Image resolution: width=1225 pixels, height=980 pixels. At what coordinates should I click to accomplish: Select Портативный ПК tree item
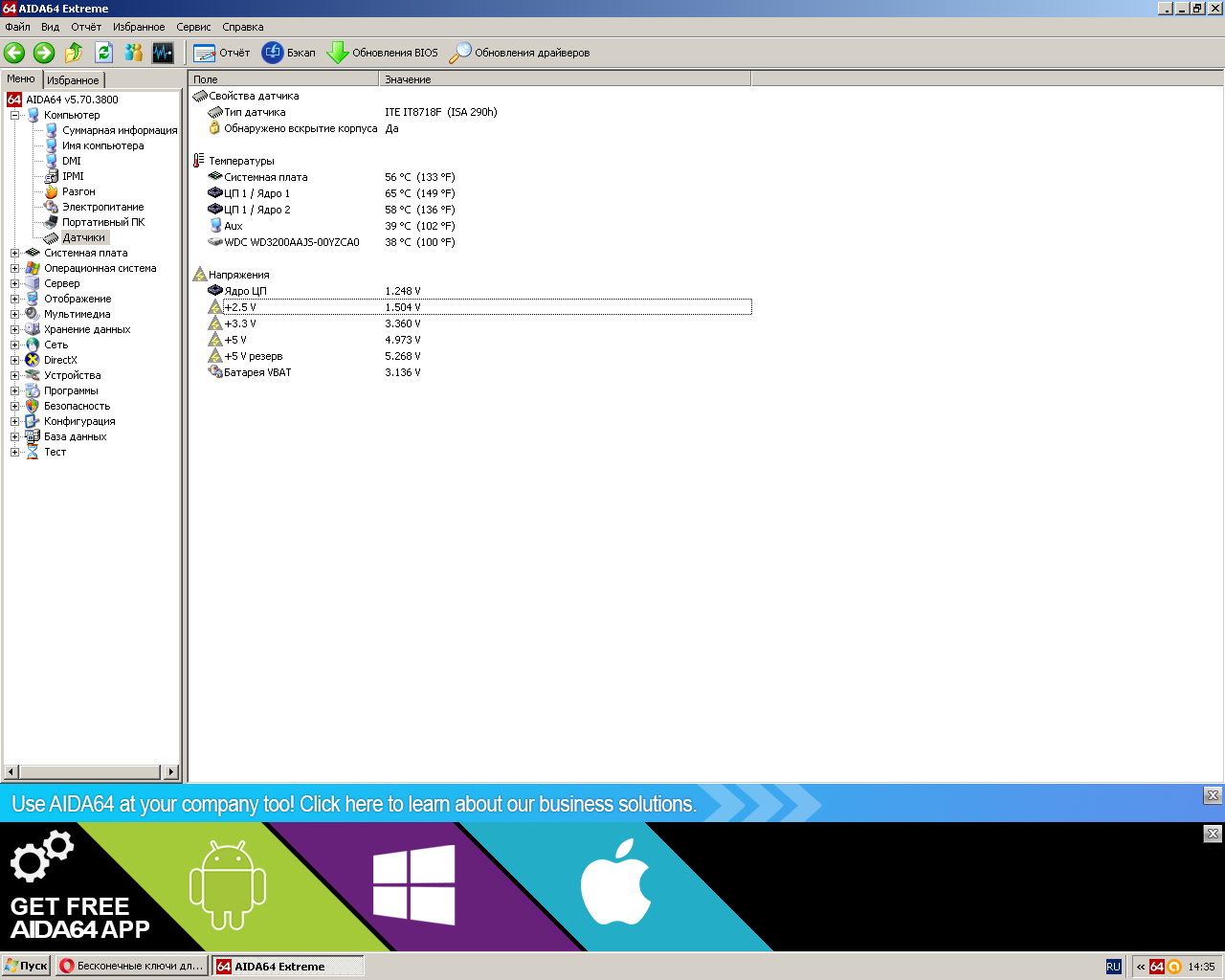point(103,222)
